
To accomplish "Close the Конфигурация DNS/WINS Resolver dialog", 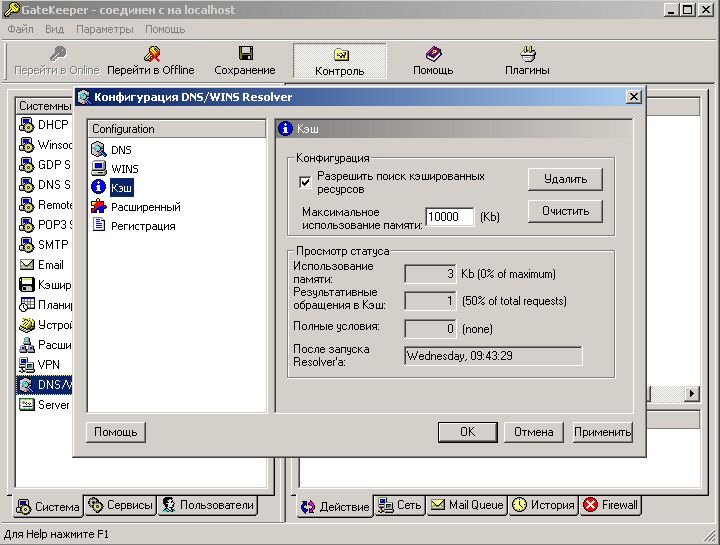I will (x=634, y=97).
